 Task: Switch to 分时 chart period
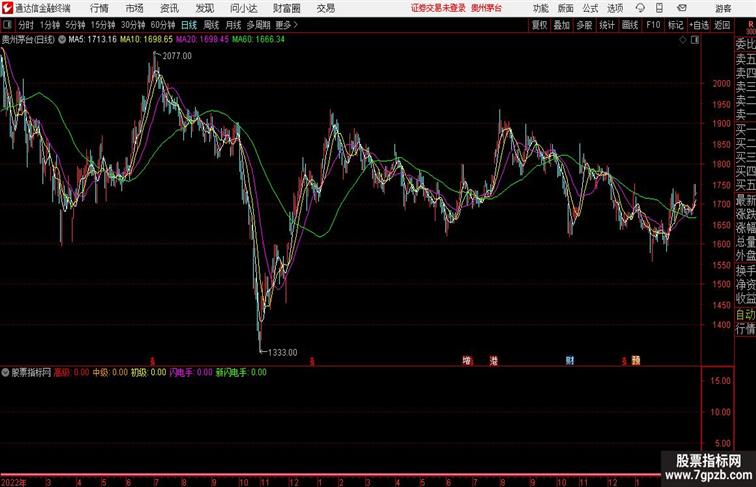(x=26, y=25)
